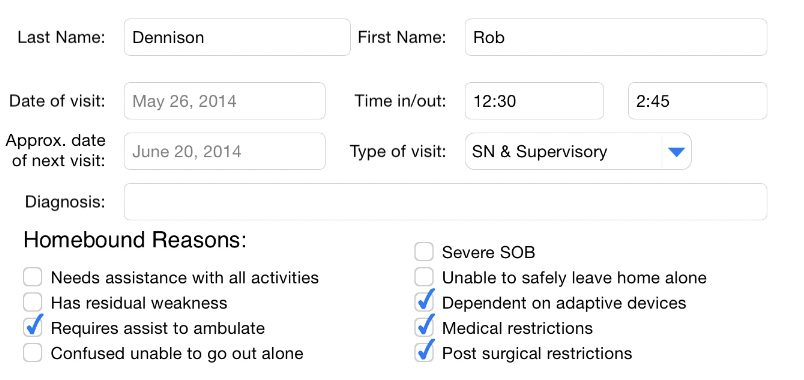This screenshot has height=380, width=804.
Task: Select the Time out field showing 2:45
Action: point(697,101)
